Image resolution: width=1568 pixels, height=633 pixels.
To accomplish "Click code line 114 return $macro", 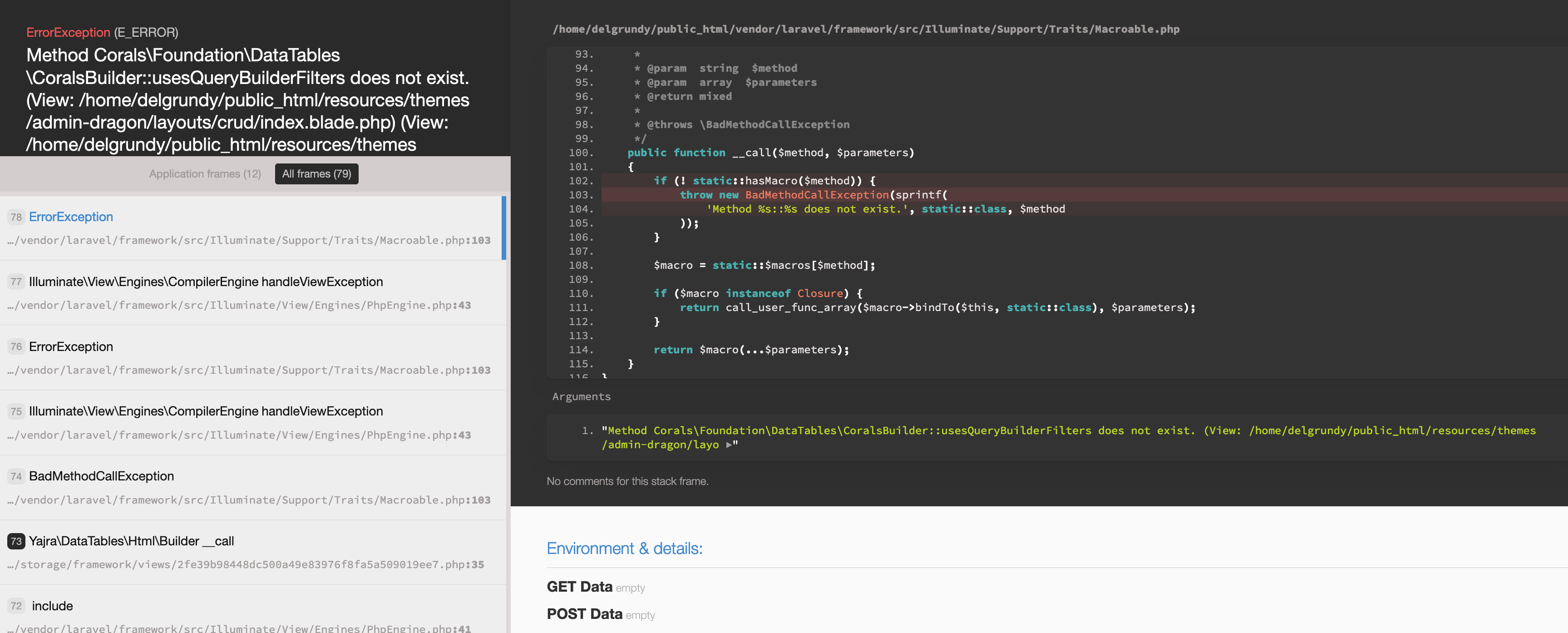I will point(751,350).
